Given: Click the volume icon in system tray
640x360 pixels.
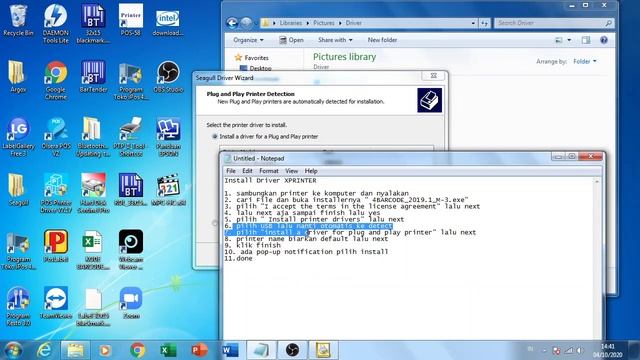Looking at the screenshot, I should [x=580, y=350].
